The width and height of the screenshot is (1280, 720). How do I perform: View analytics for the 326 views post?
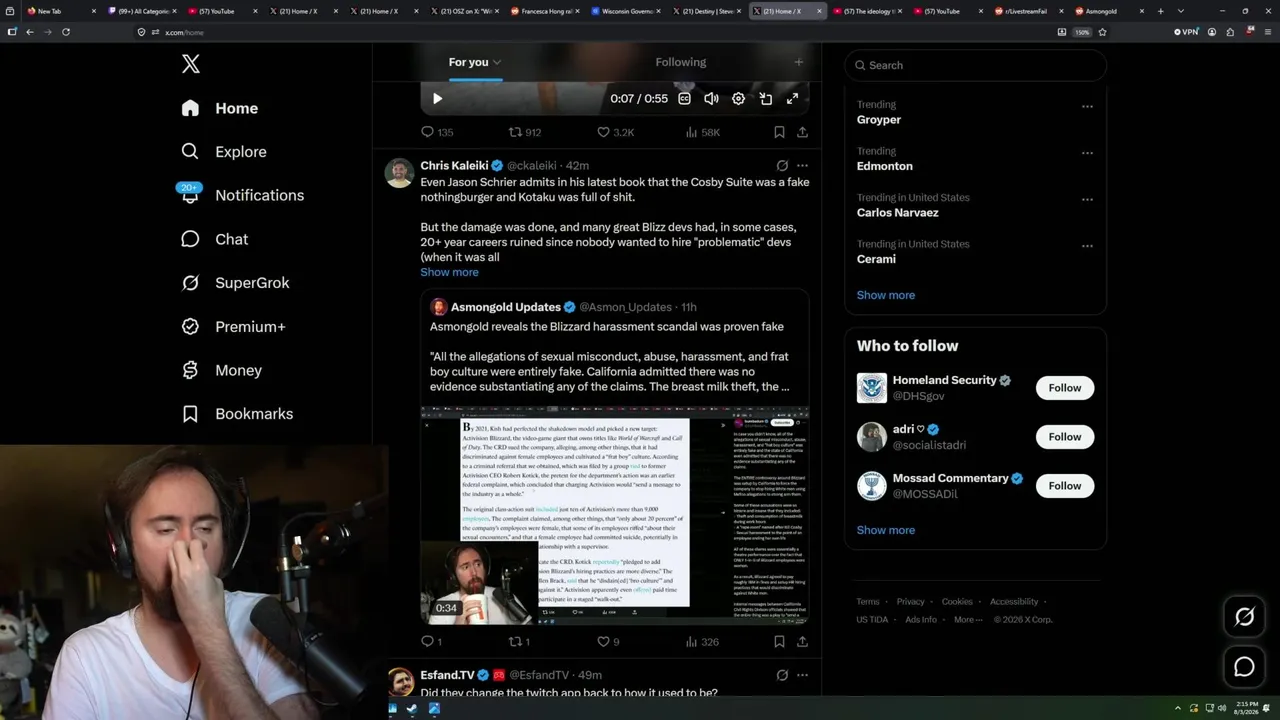click(x=702, y=642)
